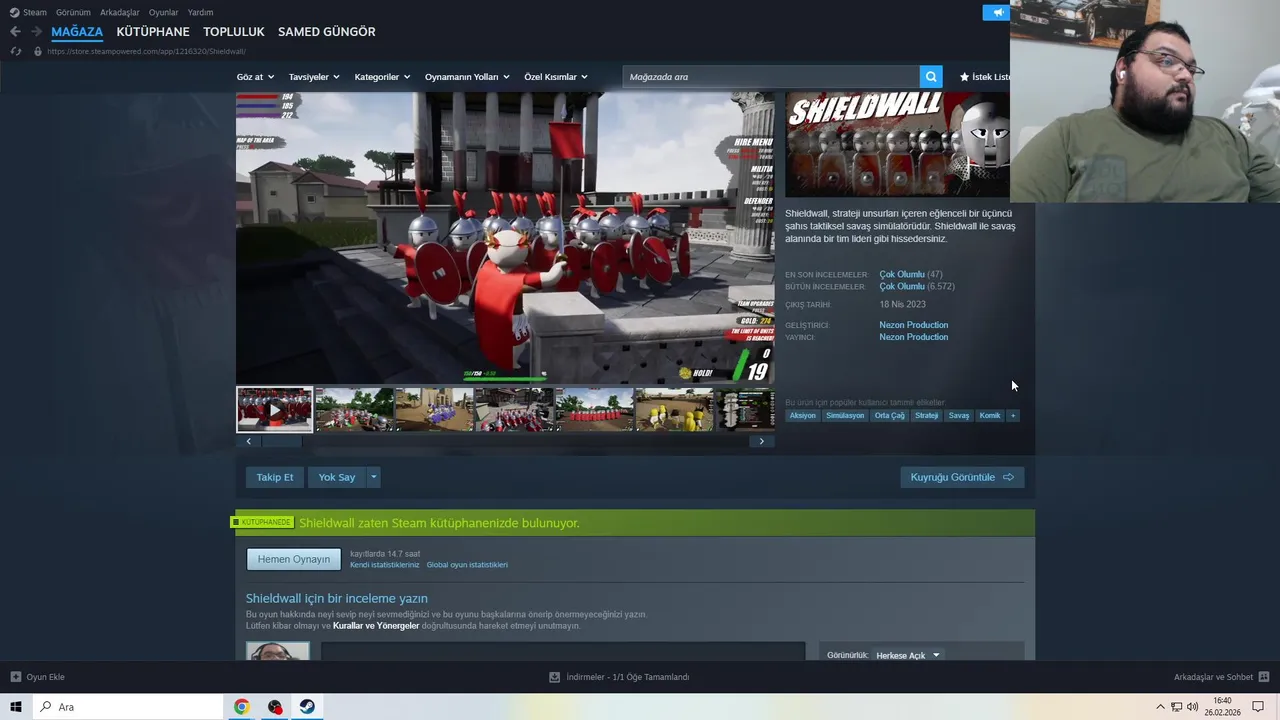Click the Steam logo menu
The width and height of the screenshot is (1280, 720).
28,12
